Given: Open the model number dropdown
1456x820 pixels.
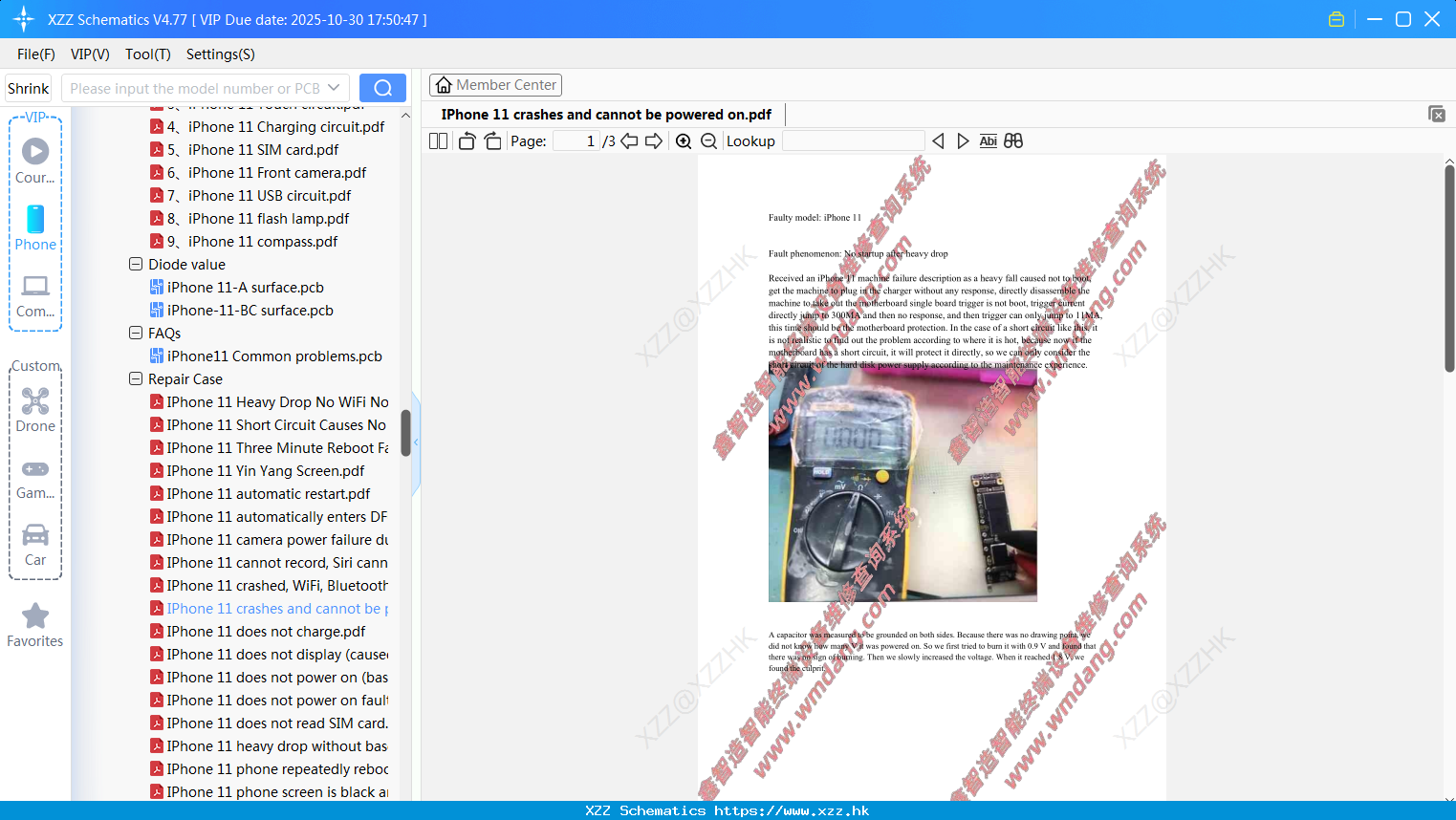Looking at the screenshot, I should point(334,88).
